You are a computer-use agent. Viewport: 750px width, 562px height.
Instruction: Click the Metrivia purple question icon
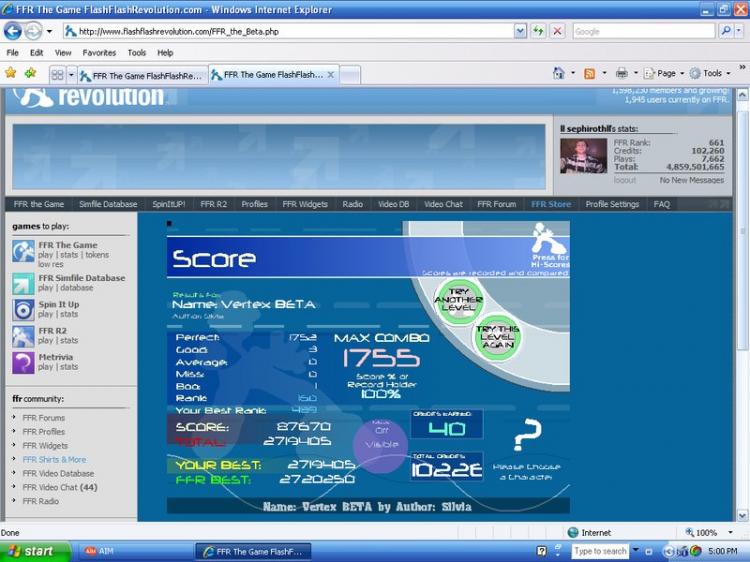tap(23, 362)
